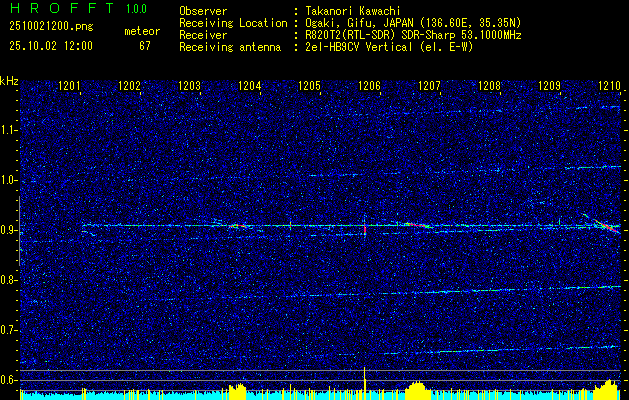Click time marker 1201
This screenshot has height=400, width=629.
tap(69, 85)
